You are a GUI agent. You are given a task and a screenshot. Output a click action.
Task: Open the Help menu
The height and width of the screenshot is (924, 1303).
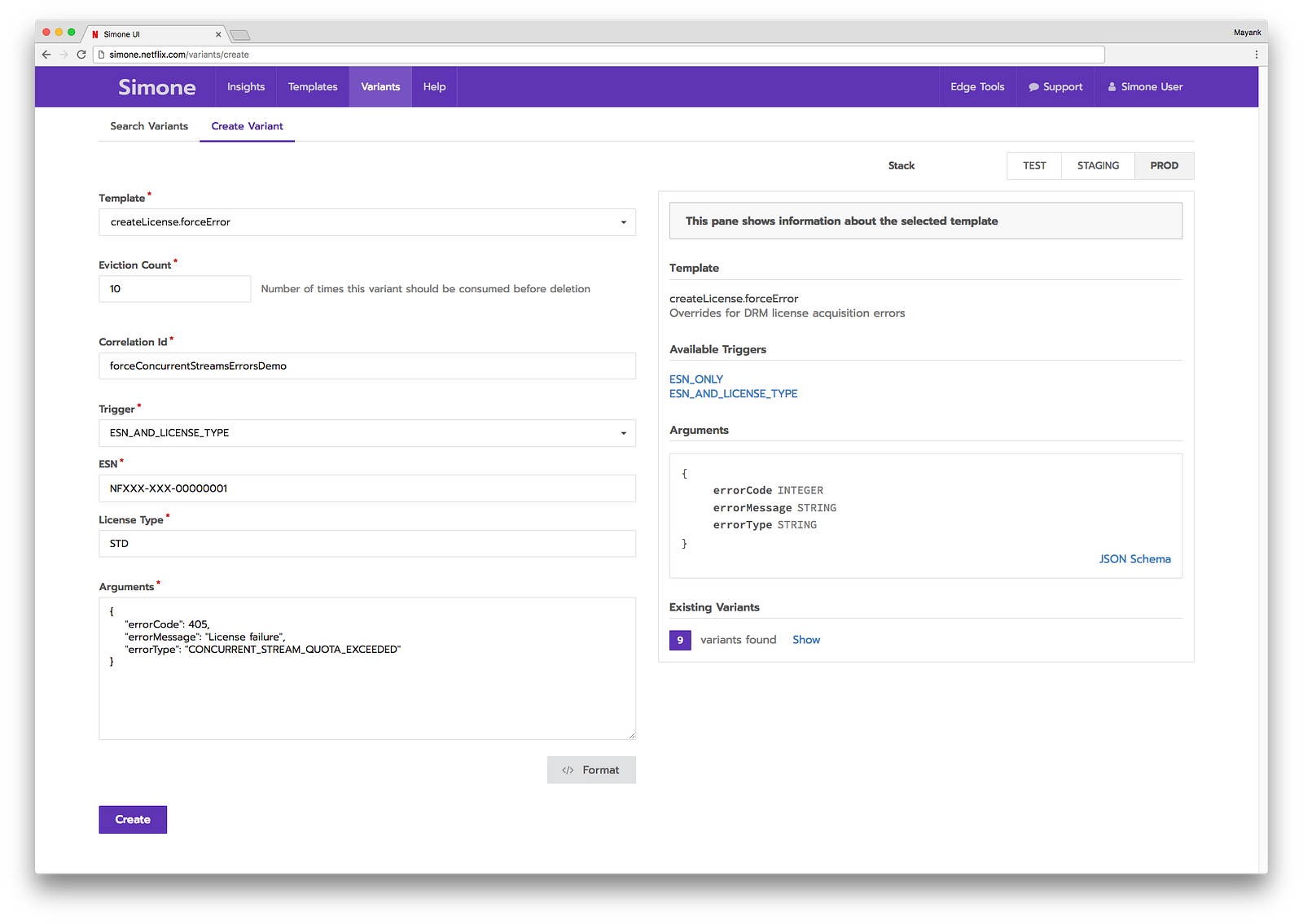click(x=434, y=87)
